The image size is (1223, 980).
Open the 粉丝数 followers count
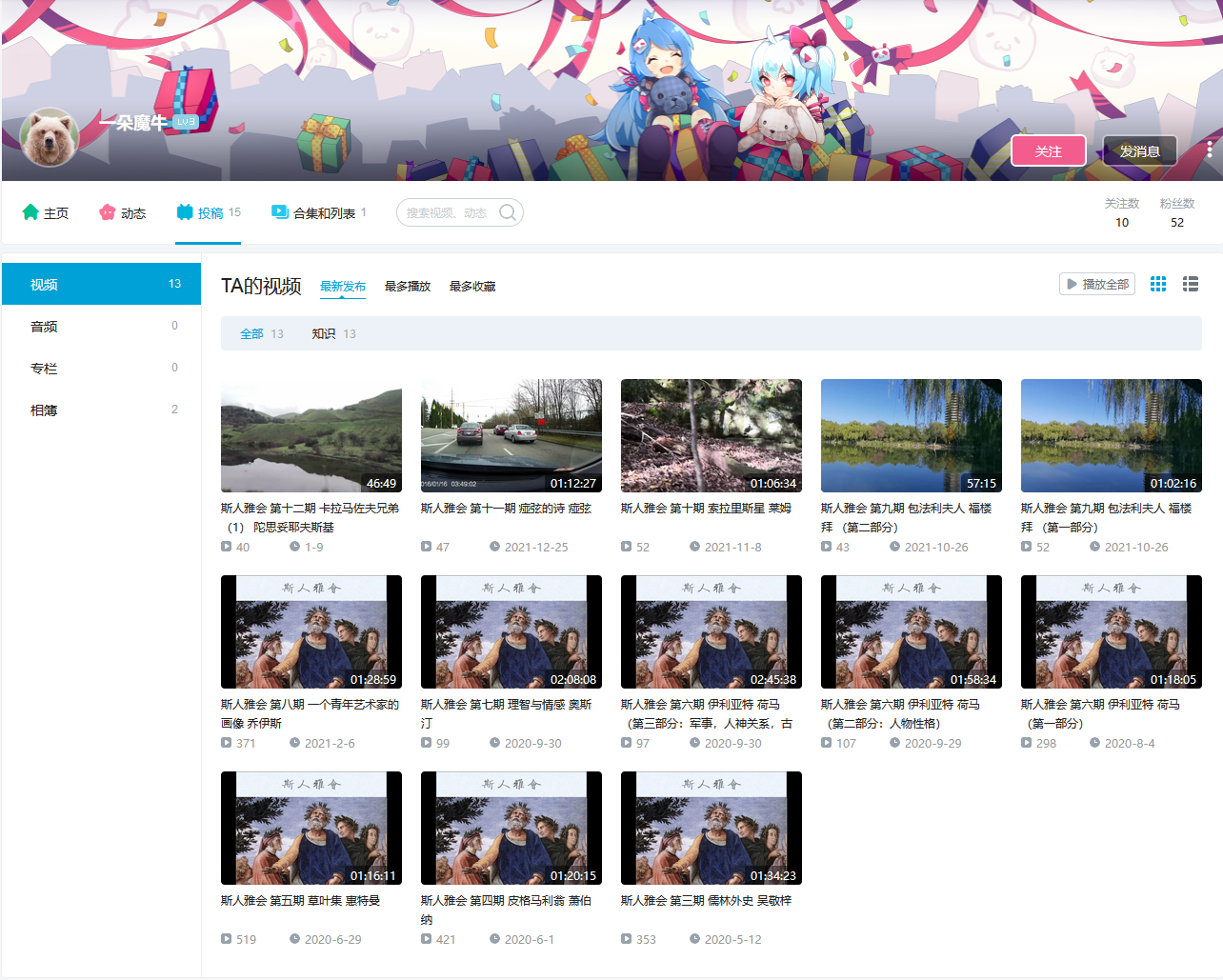[x=1177, y=212]
